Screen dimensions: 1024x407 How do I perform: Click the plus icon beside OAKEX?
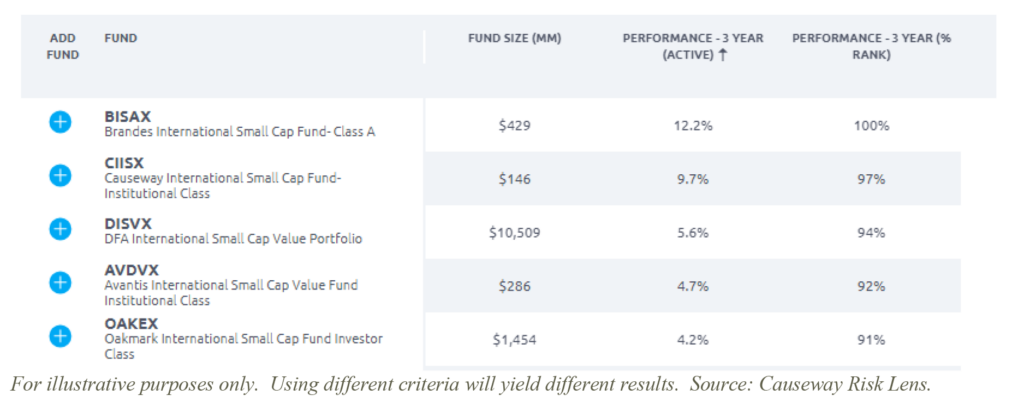(x=60, y=335)
